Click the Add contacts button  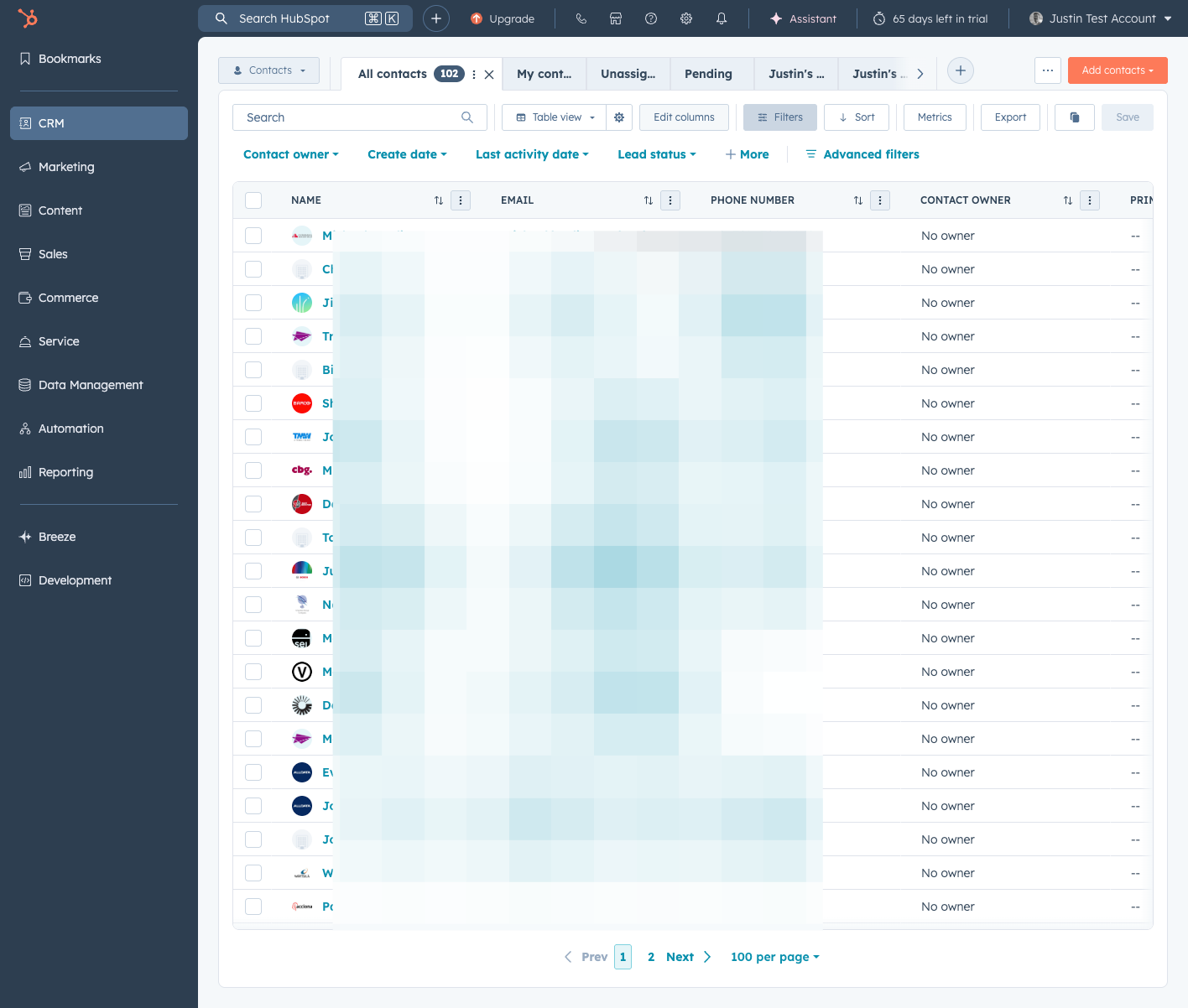click(1118, 70)
